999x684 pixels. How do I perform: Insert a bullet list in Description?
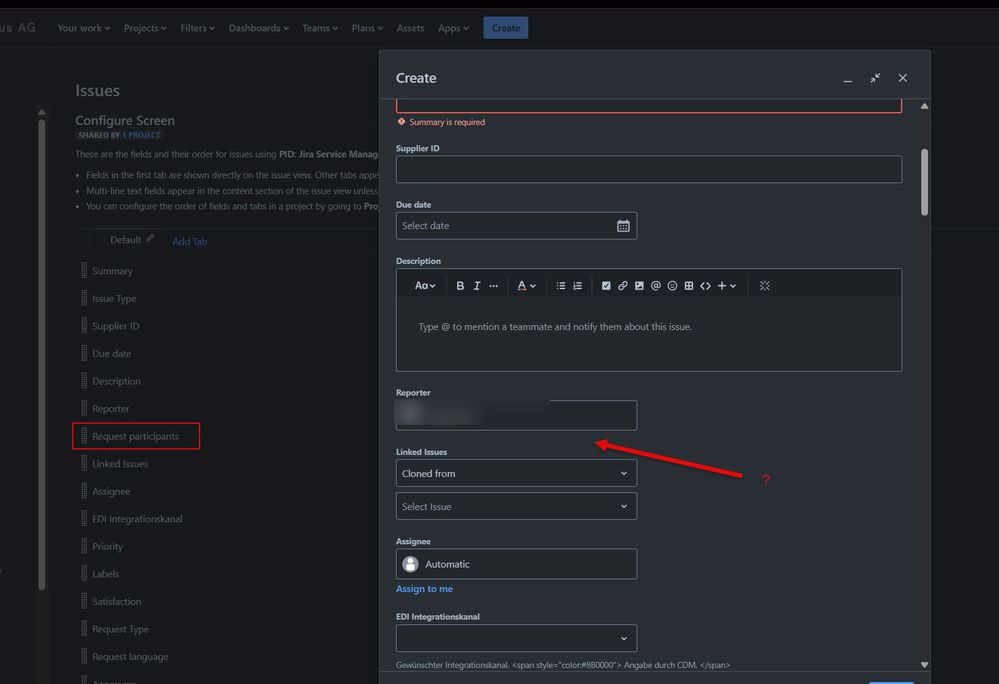click(x=561, y=286)
